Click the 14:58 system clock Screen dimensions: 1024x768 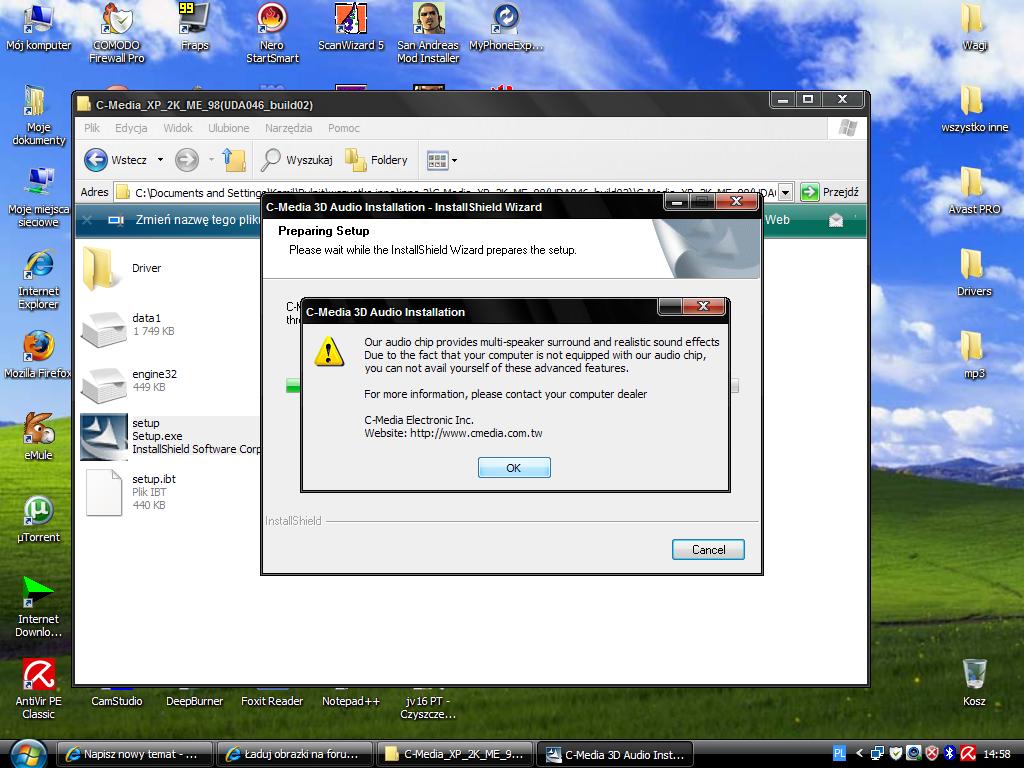click(997, 754)
